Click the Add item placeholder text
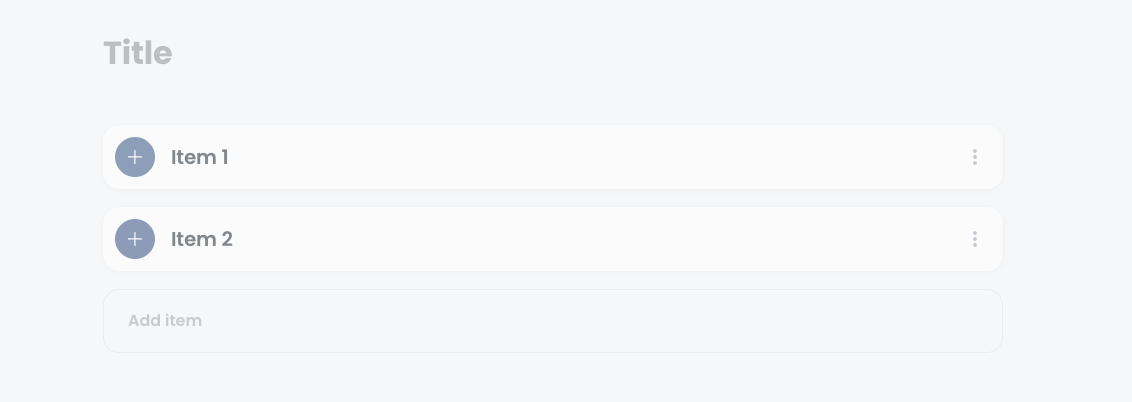Image resolution: width=1132 pixels, height=402 pixels. click(165, 320)
